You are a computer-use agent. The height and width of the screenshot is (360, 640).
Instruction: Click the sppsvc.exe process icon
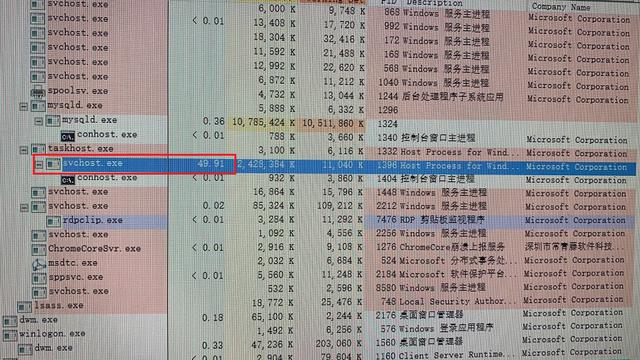[x=39, y=278]
